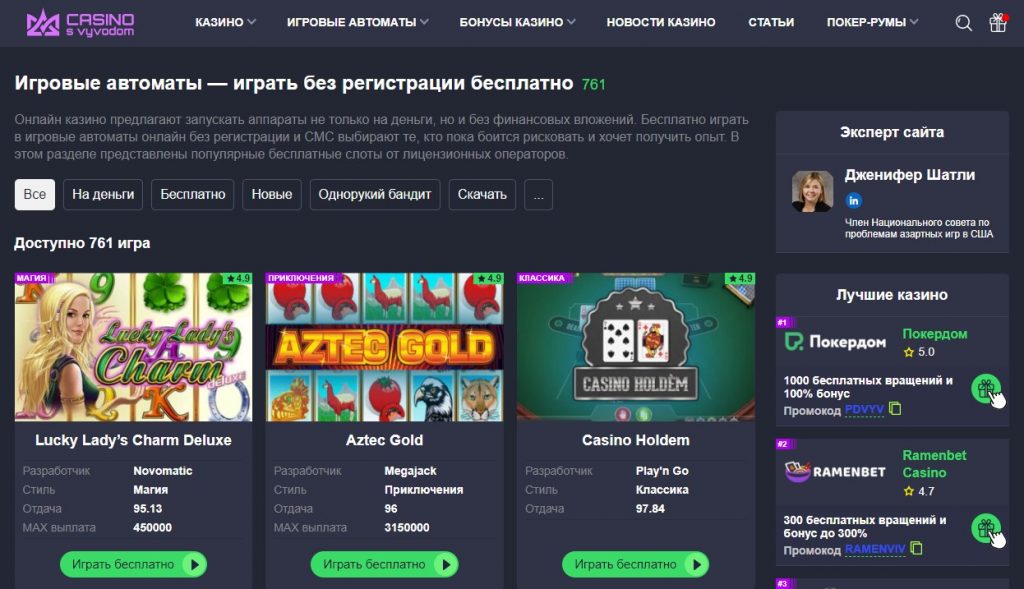Copy the PDVYV promo code icon
1024x589 pixels.
point(895,409)
